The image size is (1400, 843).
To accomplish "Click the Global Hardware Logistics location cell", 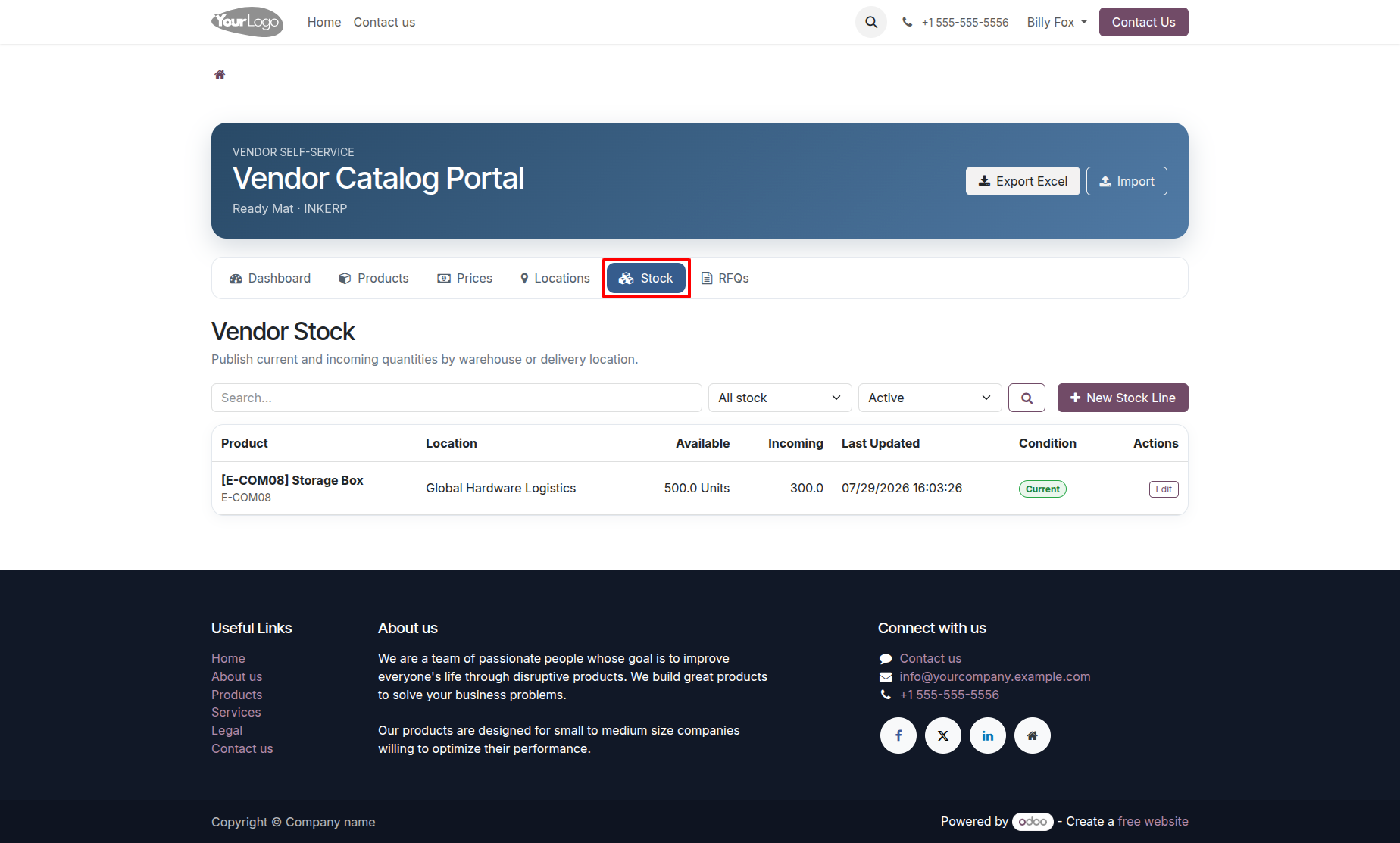I will 501,488.
